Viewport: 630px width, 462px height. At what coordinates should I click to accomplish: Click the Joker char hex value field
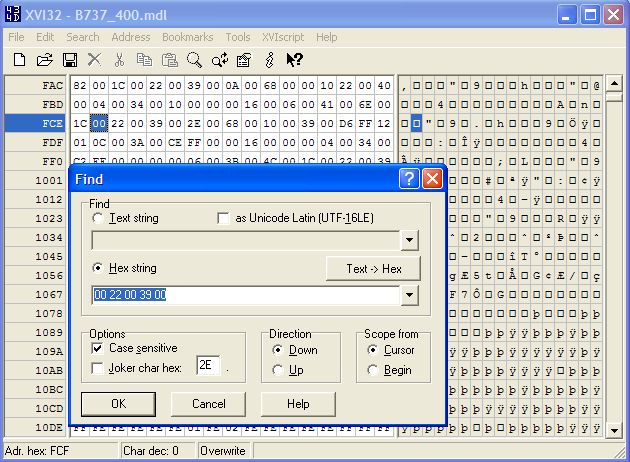209,367
